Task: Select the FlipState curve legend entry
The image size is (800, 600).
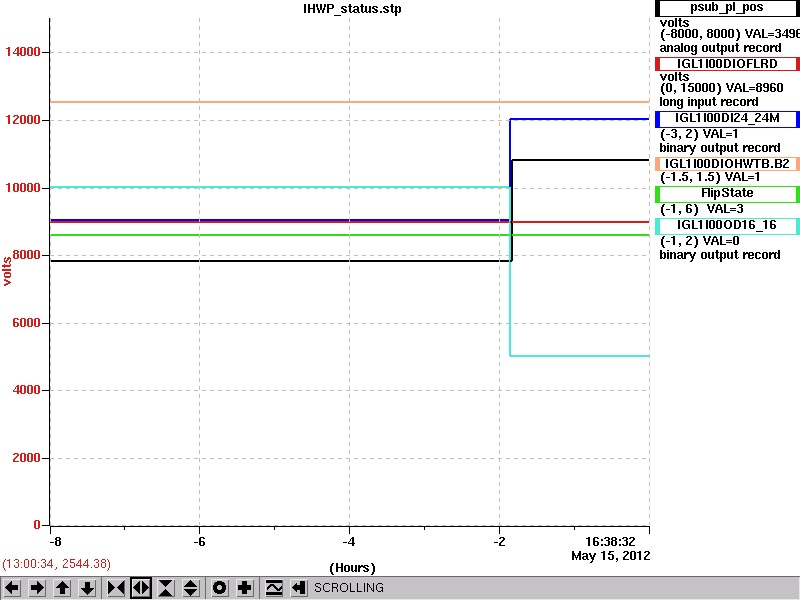Action: coord(727,193)
